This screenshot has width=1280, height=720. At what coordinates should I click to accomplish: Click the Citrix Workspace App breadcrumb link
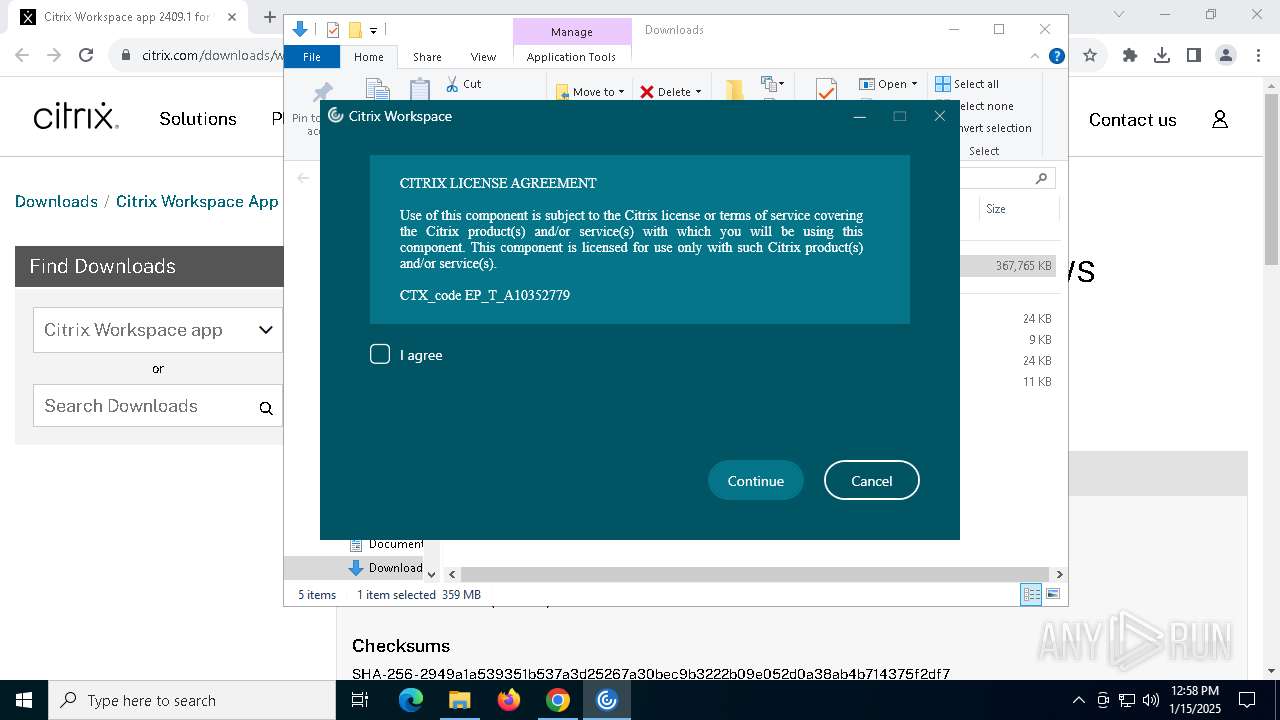click(197, 201)
